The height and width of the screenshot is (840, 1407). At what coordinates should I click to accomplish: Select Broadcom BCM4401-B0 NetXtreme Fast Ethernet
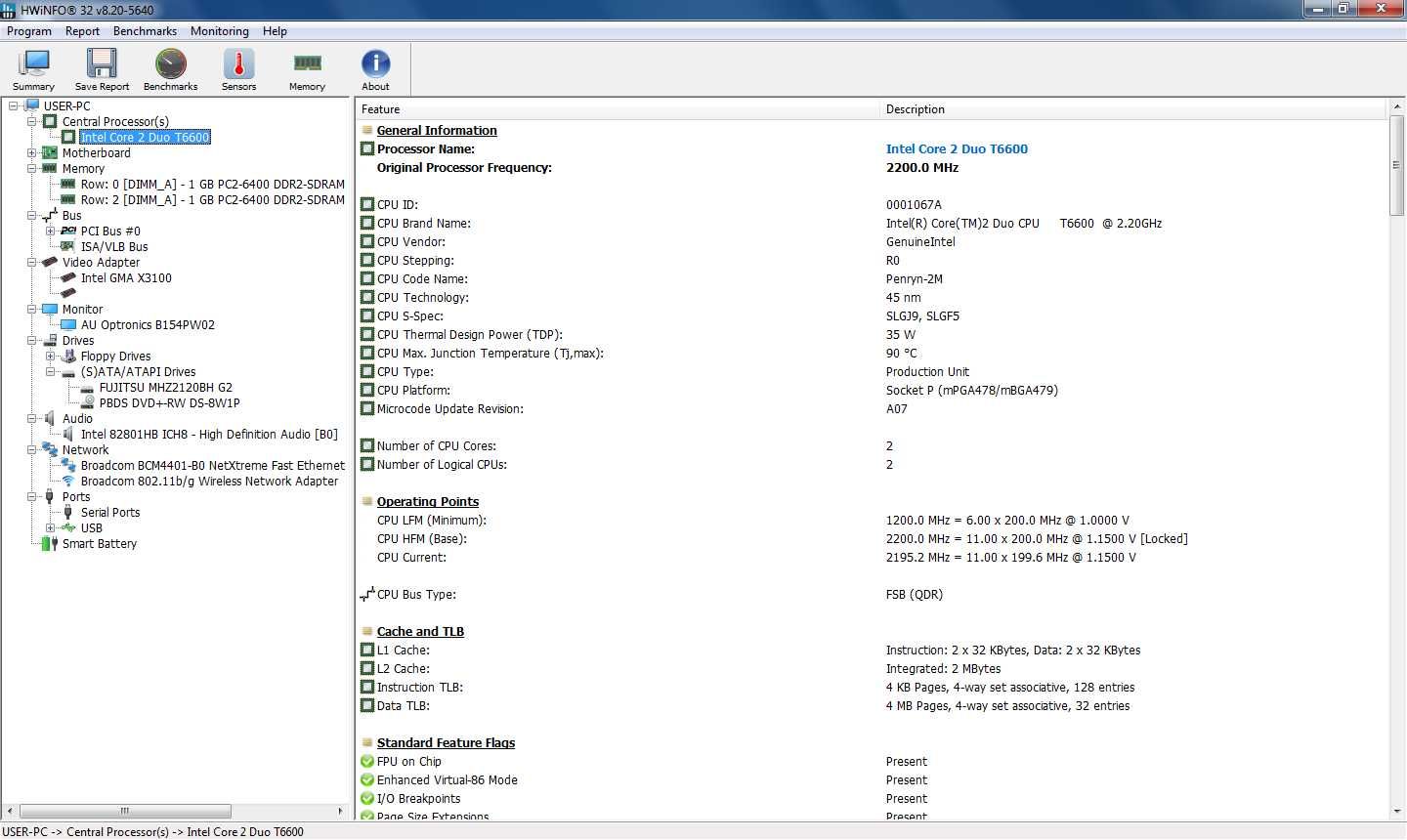click(x=212, y=465)
